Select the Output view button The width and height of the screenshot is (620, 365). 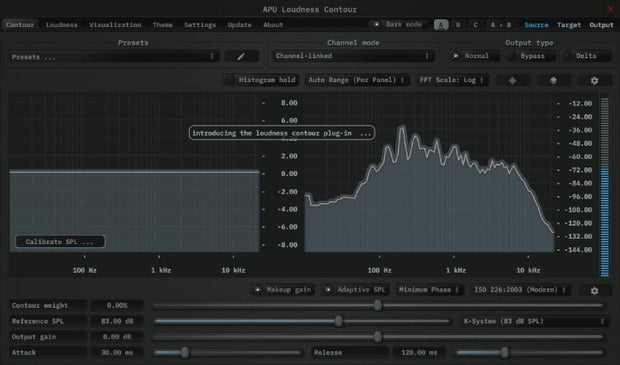pyautogui.click(x=601, y=25)
